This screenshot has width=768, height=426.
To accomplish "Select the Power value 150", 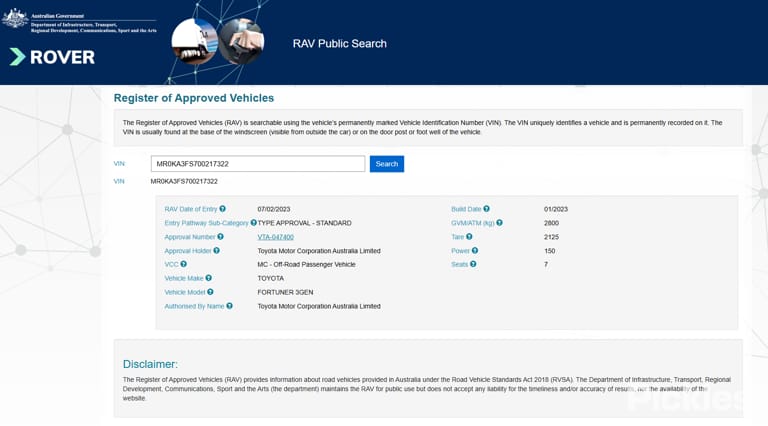I will [549, 251].
